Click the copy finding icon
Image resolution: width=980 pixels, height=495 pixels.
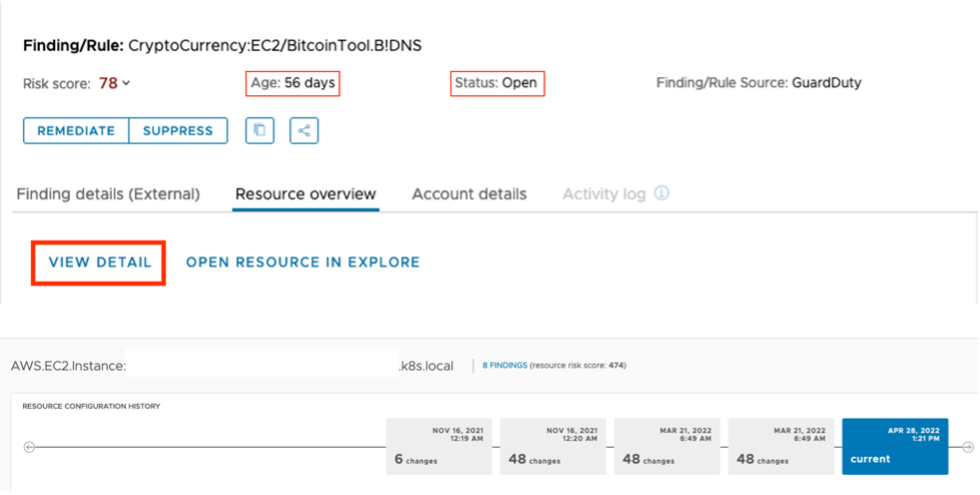[x=260, y=130]
